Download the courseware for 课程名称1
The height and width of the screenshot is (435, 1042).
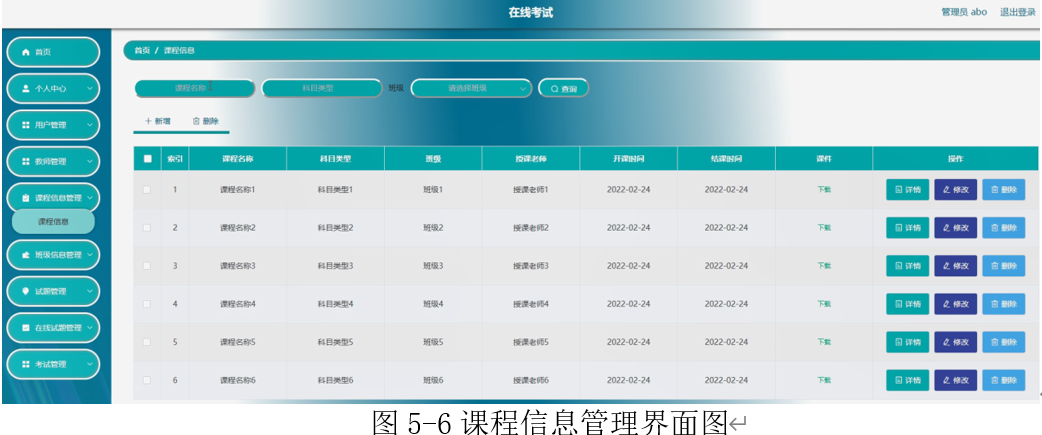[x=823, y=189]
